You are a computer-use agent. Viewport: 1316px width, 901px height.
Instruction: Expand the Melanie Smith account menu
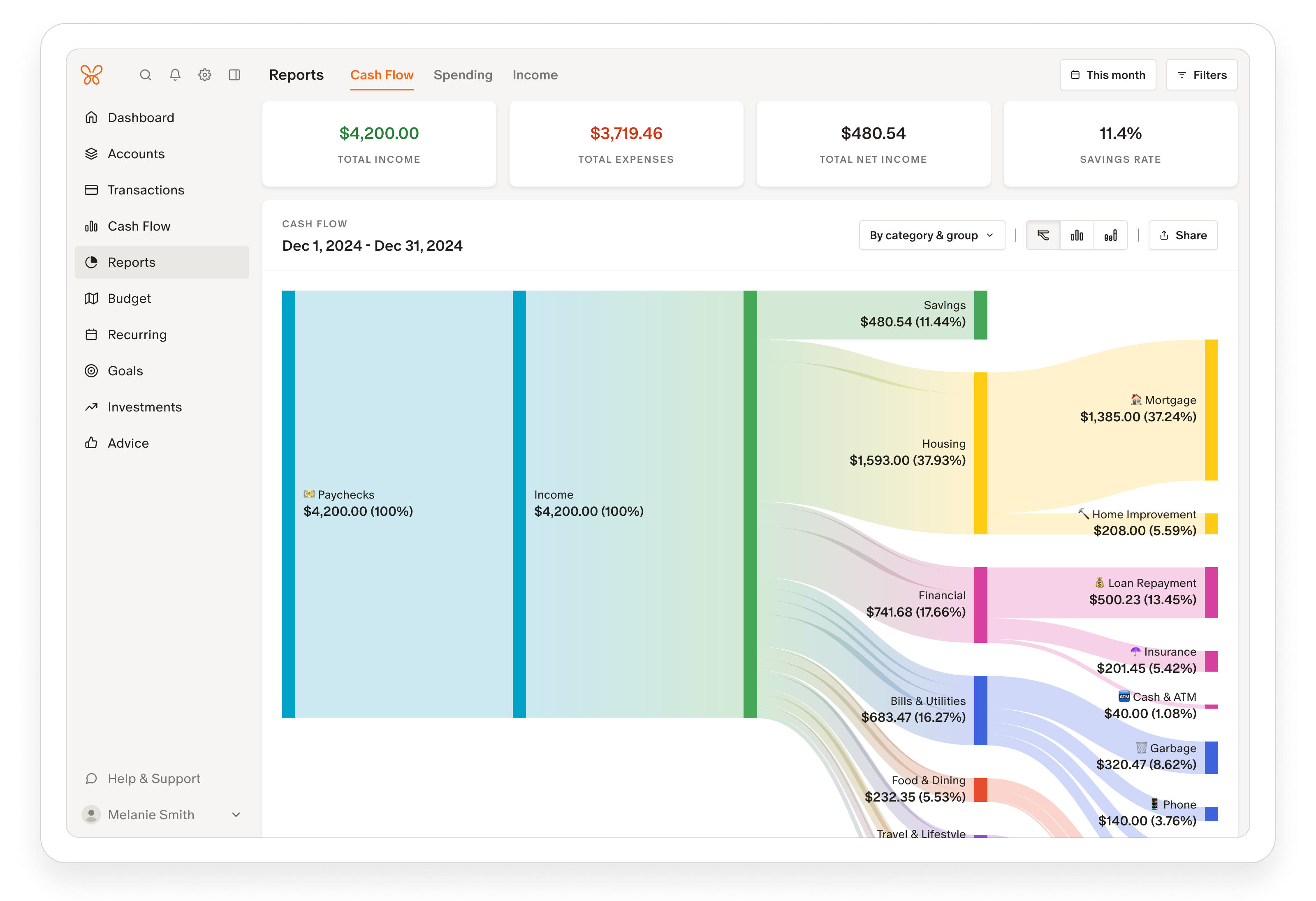tap(236, 814)
